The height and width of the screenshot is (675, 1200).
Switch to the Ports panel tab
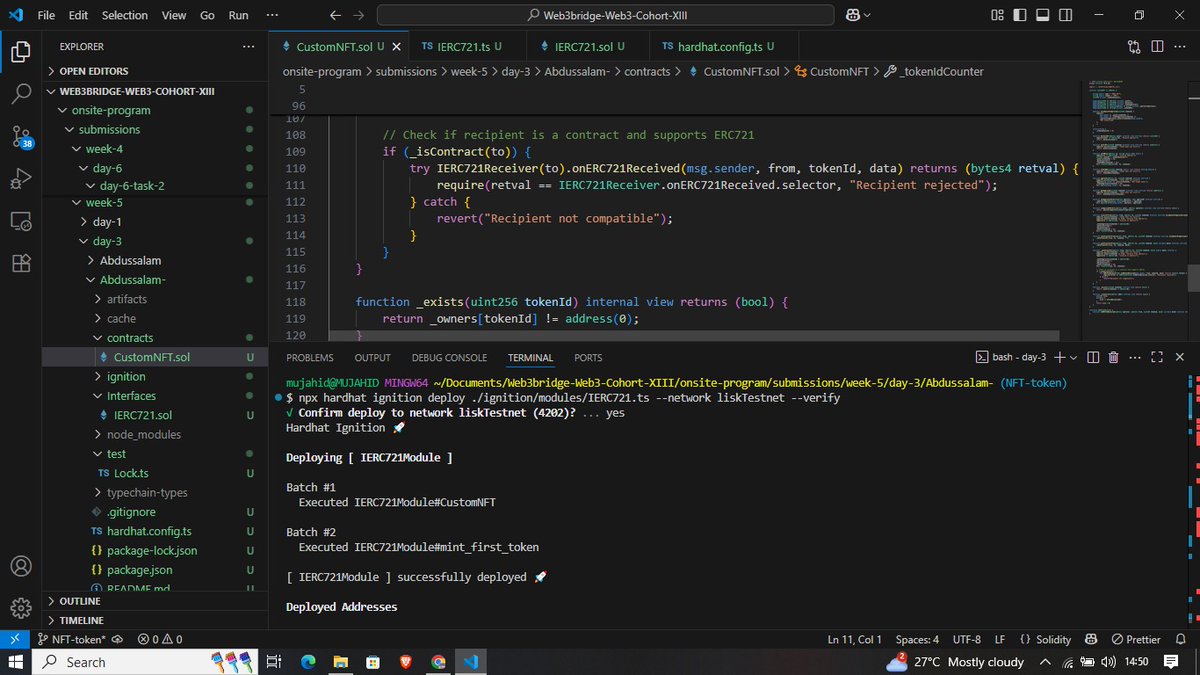click(x=588, y=357)
